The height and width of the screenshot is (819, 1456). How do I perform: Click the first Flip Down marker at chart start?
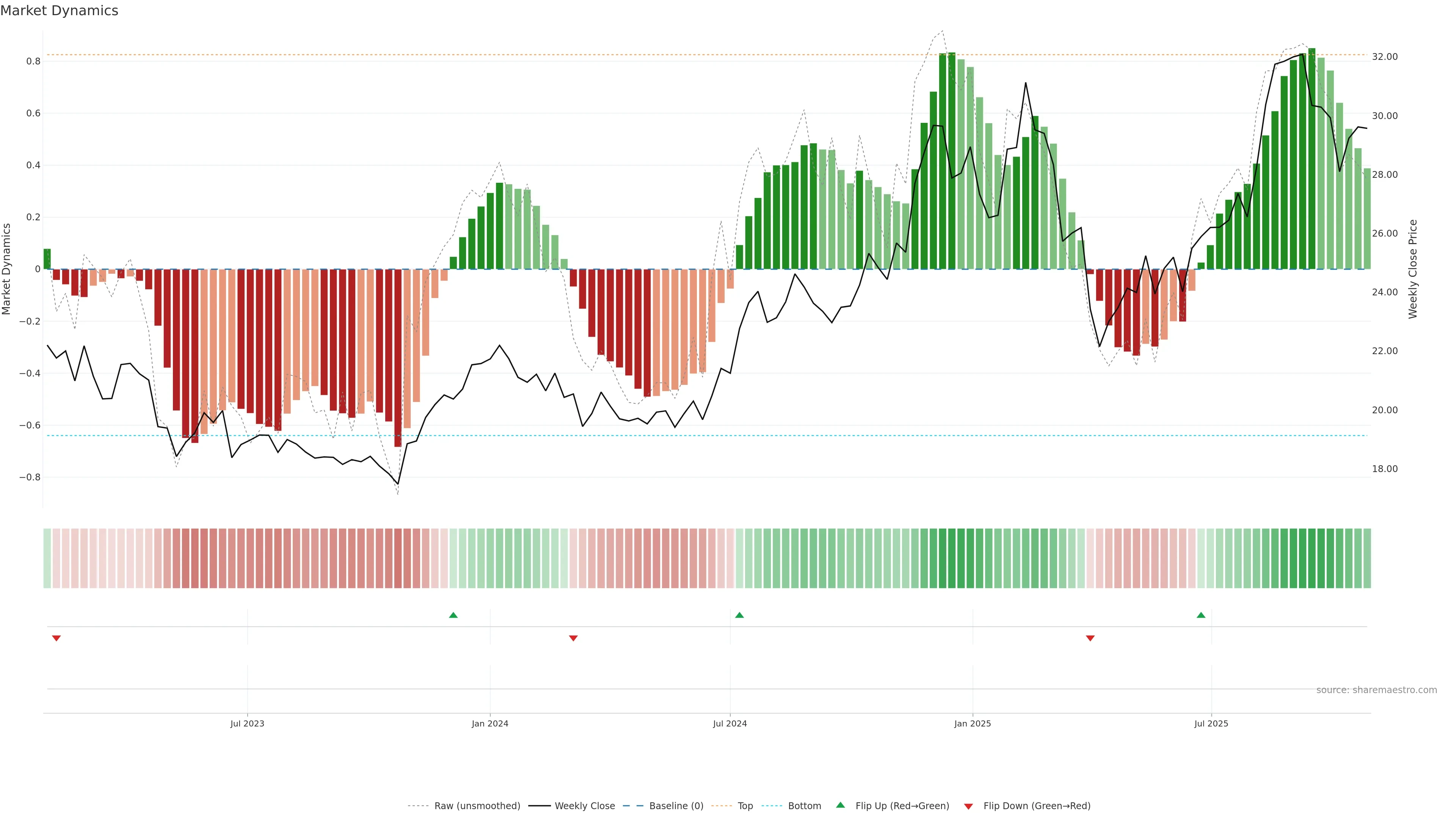pyautogui.click(x=56, y=638)
